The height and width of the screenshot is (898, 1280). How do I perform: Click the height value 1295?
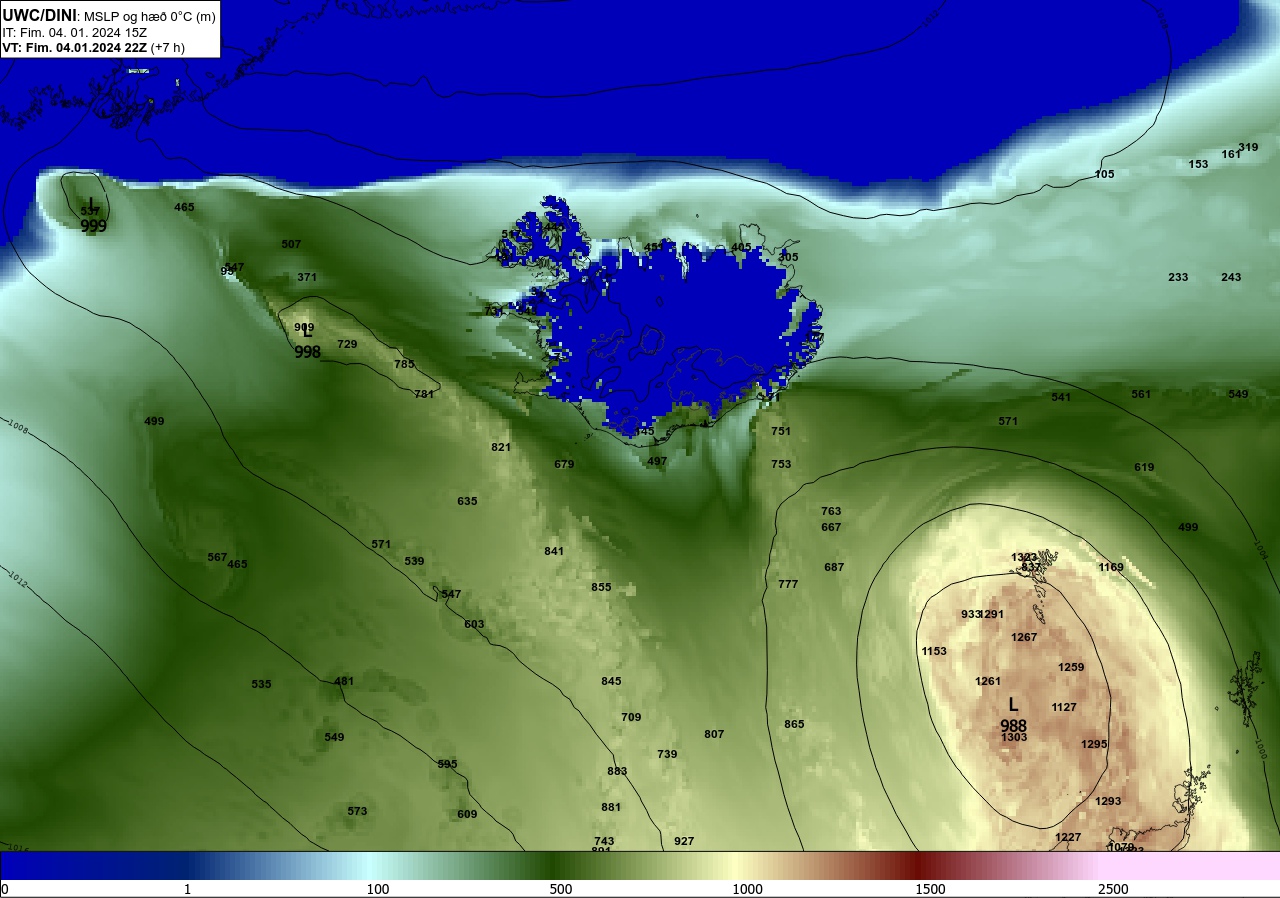click(x=1094, y=744)
